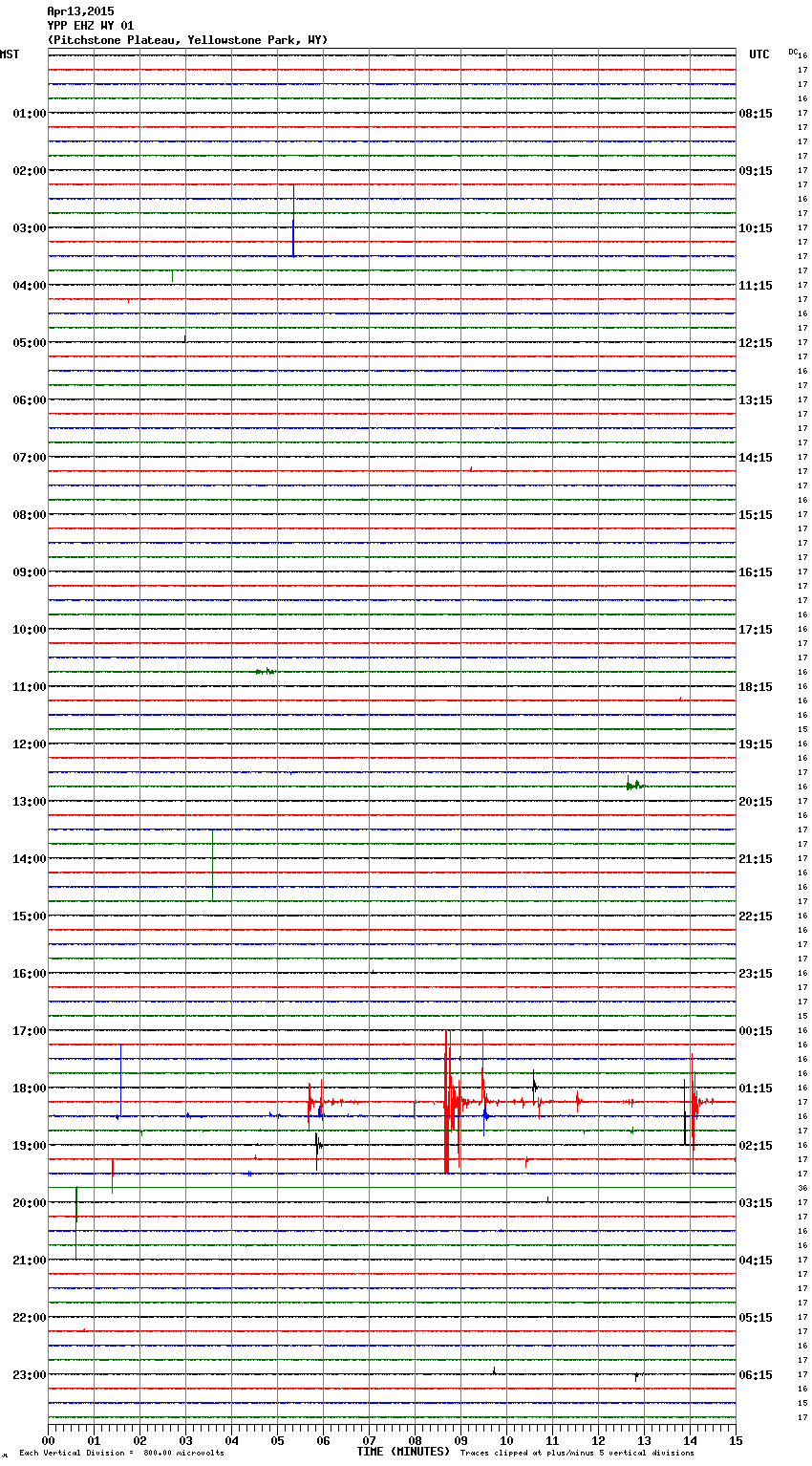Select the 20:00 MST row label

pyautogui.click(x=30, y=1203)
